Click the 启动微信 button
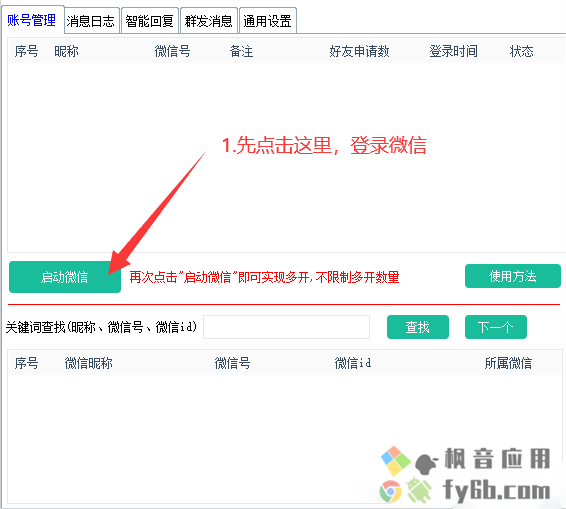The width and height of the screenshot is (566, 509). tap(65, 277)
